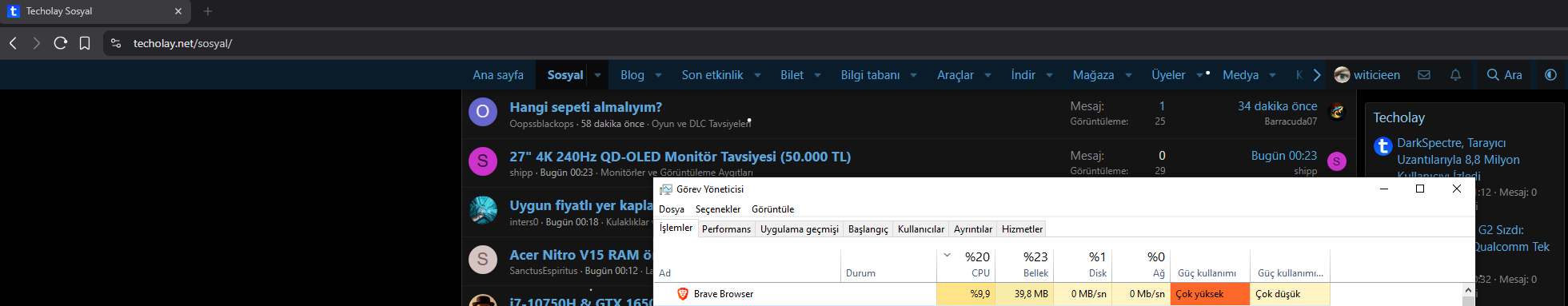Click shipp last poster avatar

pos(1337,161)
